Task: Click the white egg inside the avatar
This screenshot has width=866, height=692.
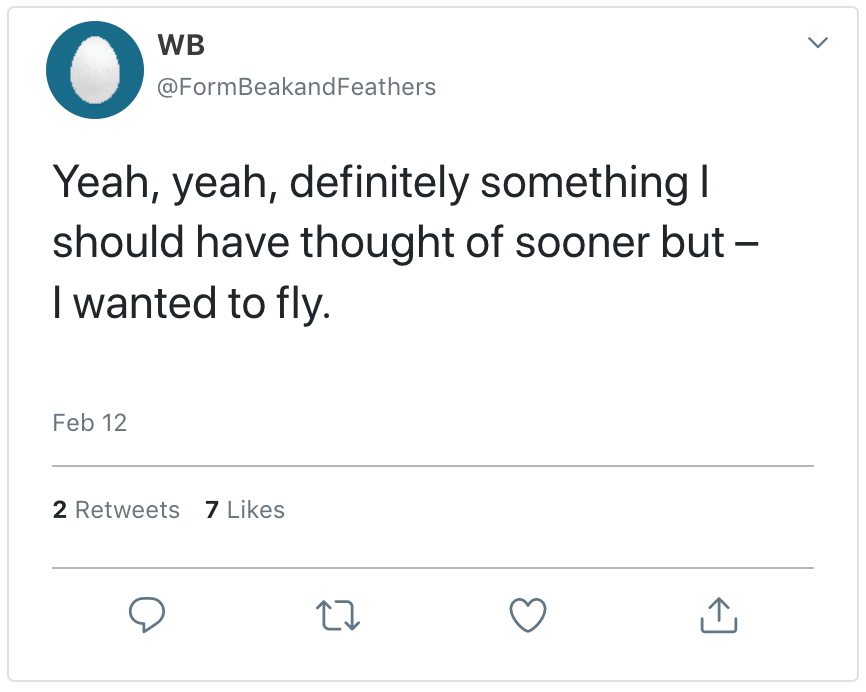Action: click(x=97, y=71)
